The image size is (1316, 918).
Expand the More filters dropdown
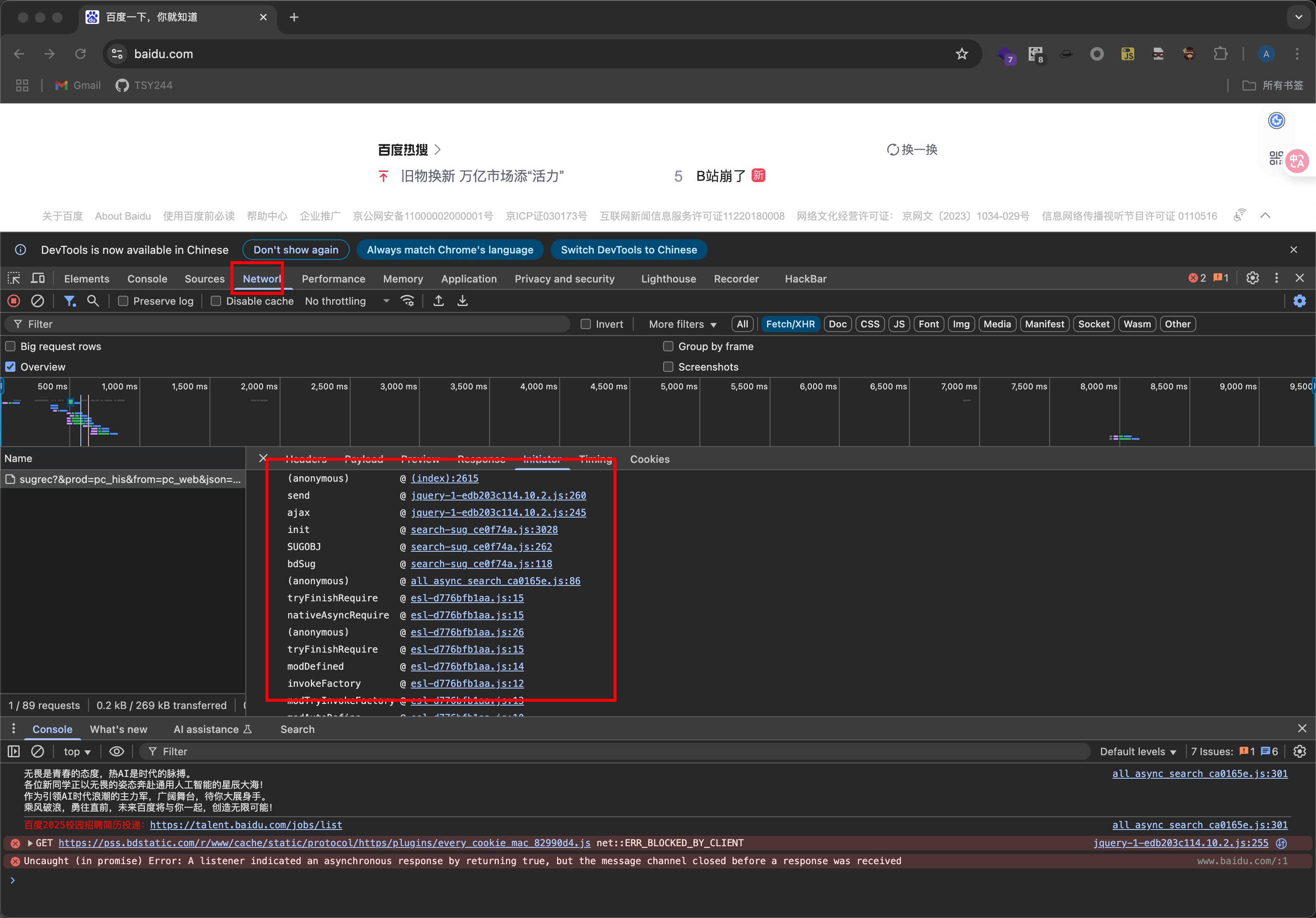tap(682, 324)
